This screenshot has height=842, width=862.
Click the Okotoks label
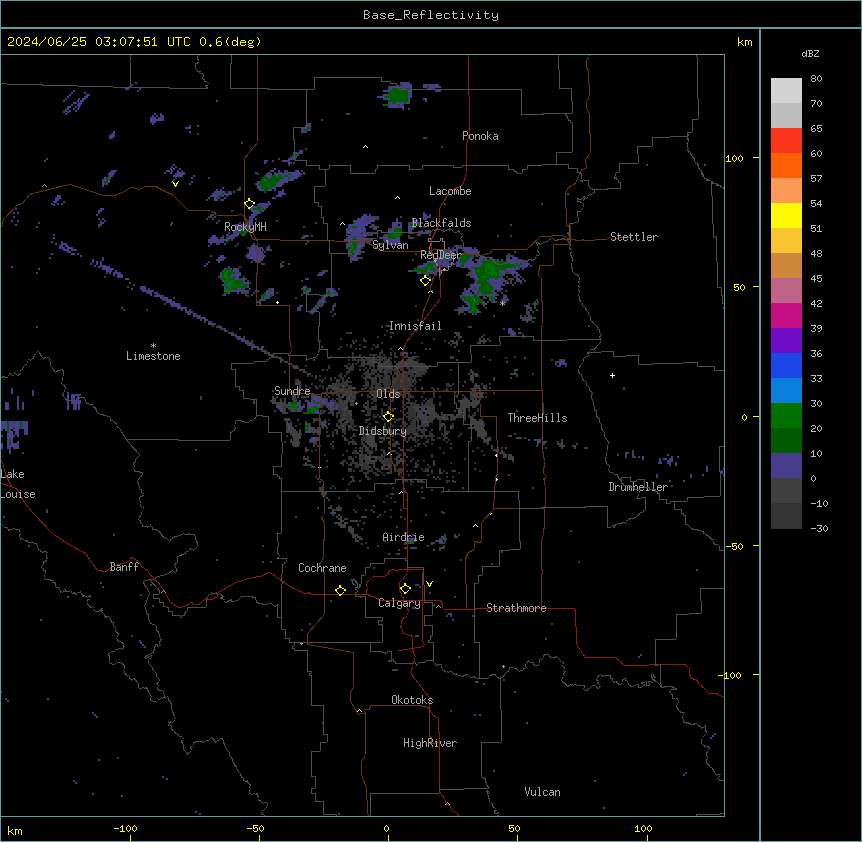coord(412,700)
